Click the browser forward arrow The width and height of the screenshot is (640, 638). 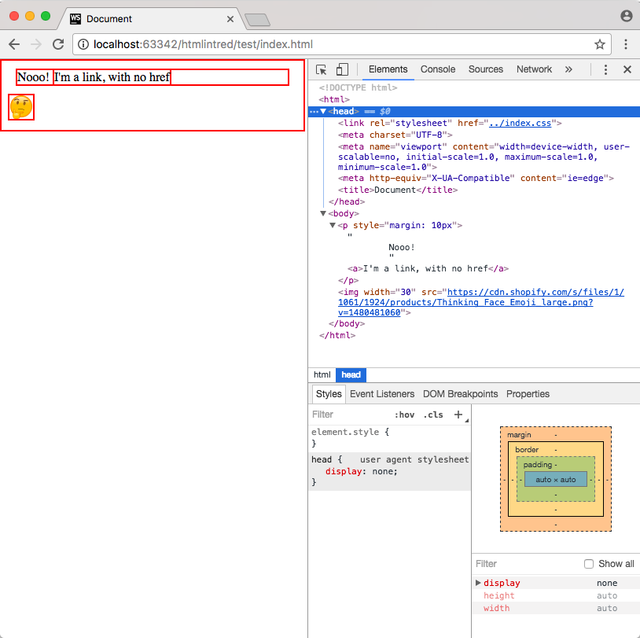(x=36, y=44)
